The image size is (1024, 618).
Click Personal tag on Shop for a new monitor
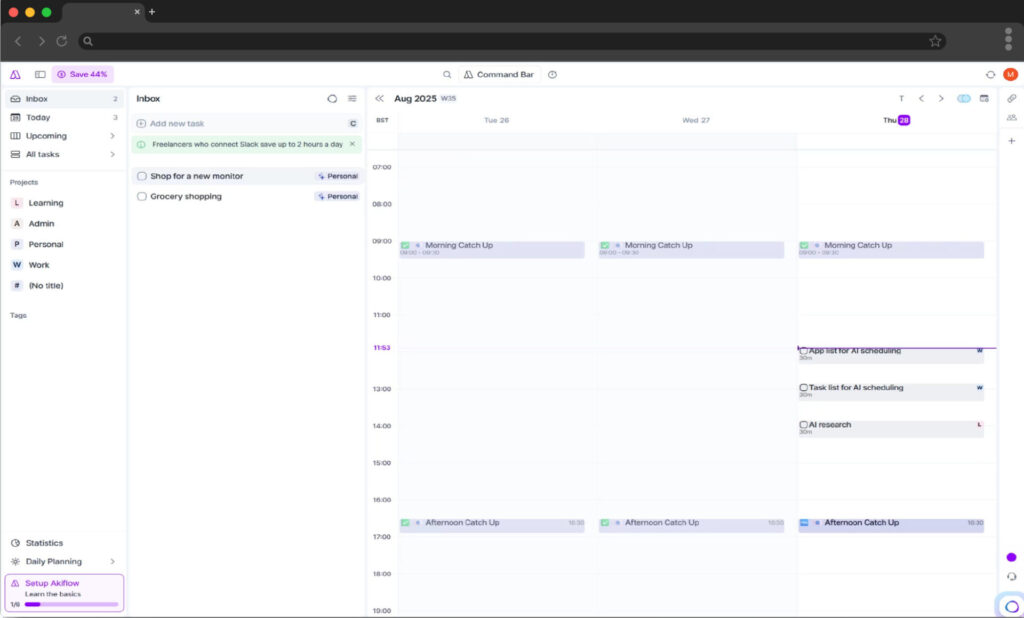click(338, 176)
